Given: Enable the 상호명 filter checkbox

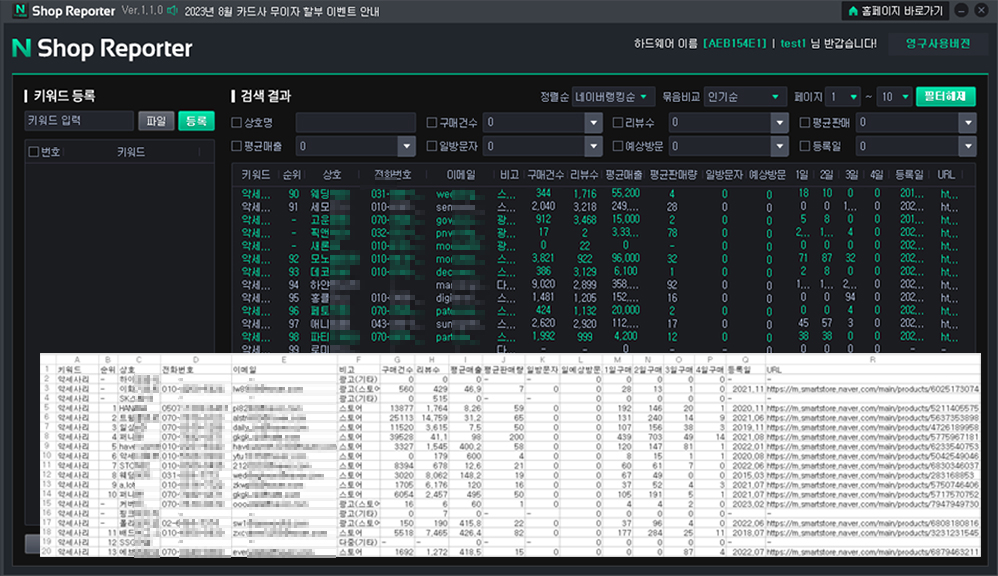Looking at the screenshot, I should coord(237,122).
